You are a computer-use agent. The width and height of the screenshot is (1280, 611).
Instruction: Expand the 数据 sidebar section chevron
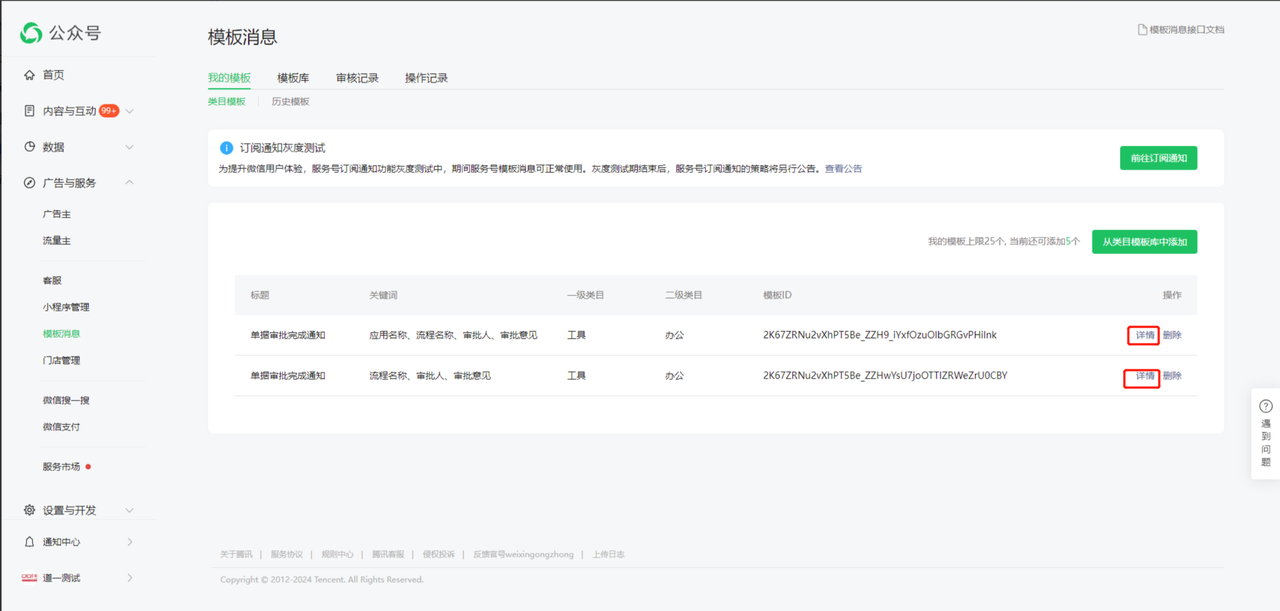point(130,147)
